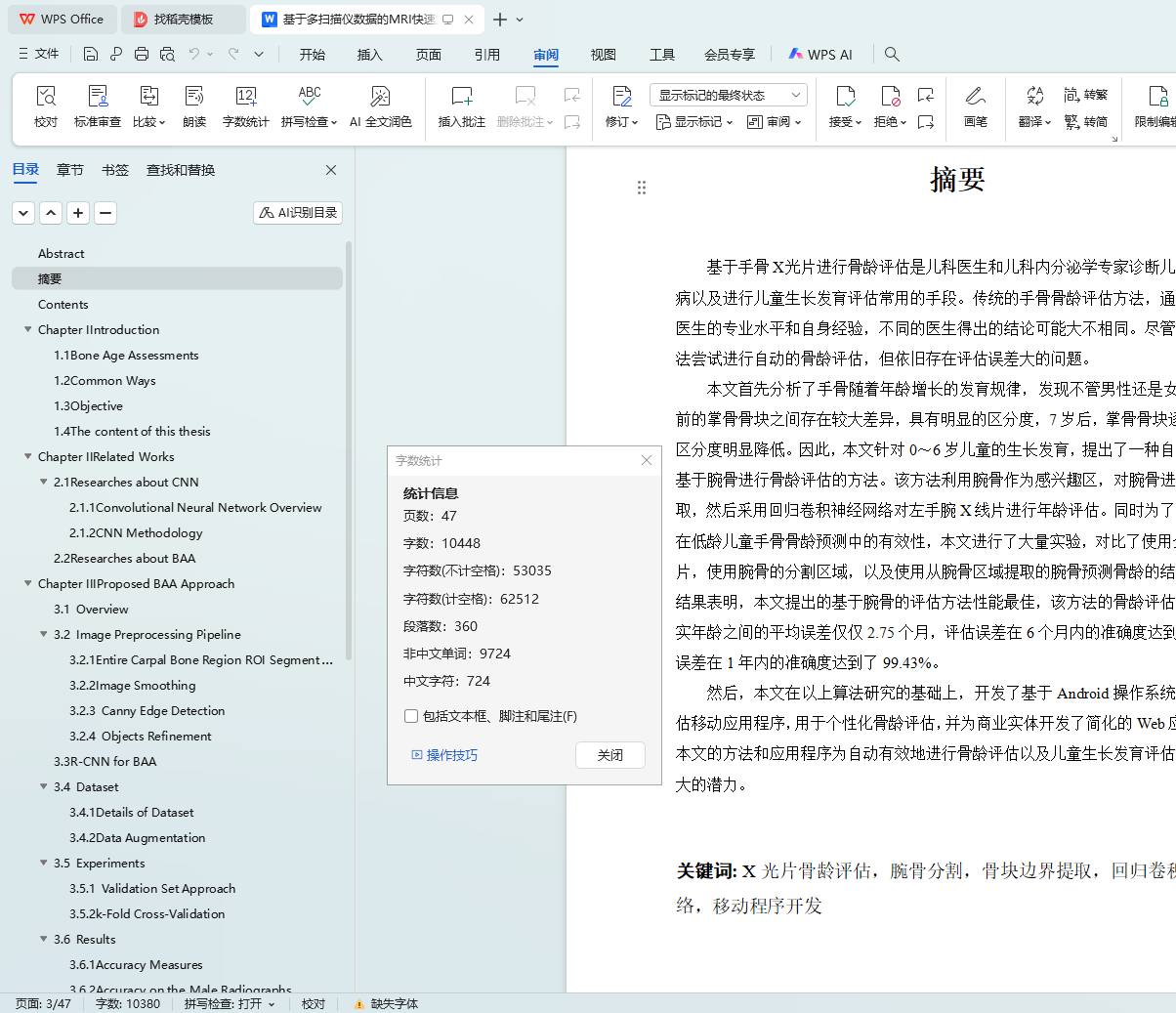Close the 字数统计 dialog with X

(647, 460)
